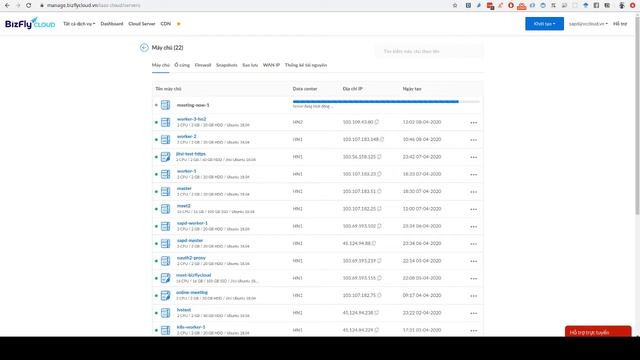Open the three-dot menu for oauth2-proxy
The image size is (640, 360).
[473, 261]
